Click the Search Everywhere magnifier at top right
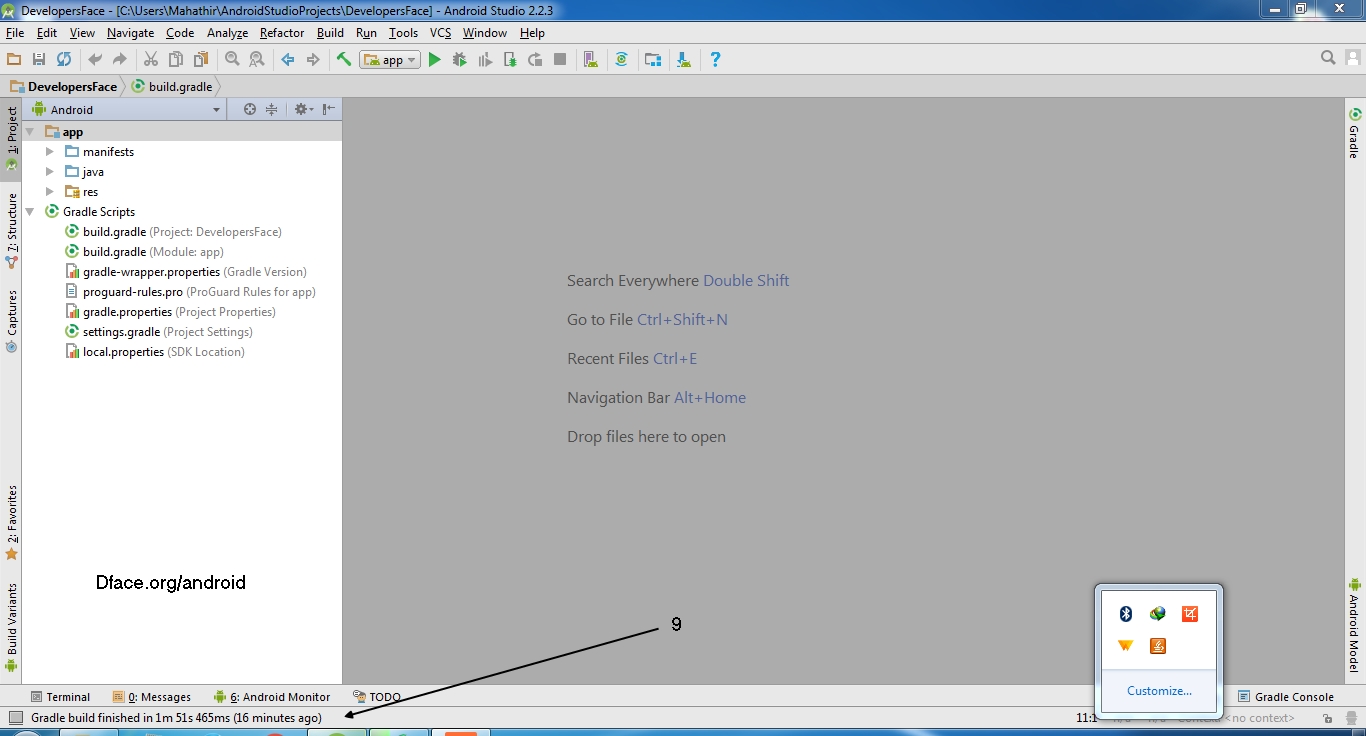 1328,58
